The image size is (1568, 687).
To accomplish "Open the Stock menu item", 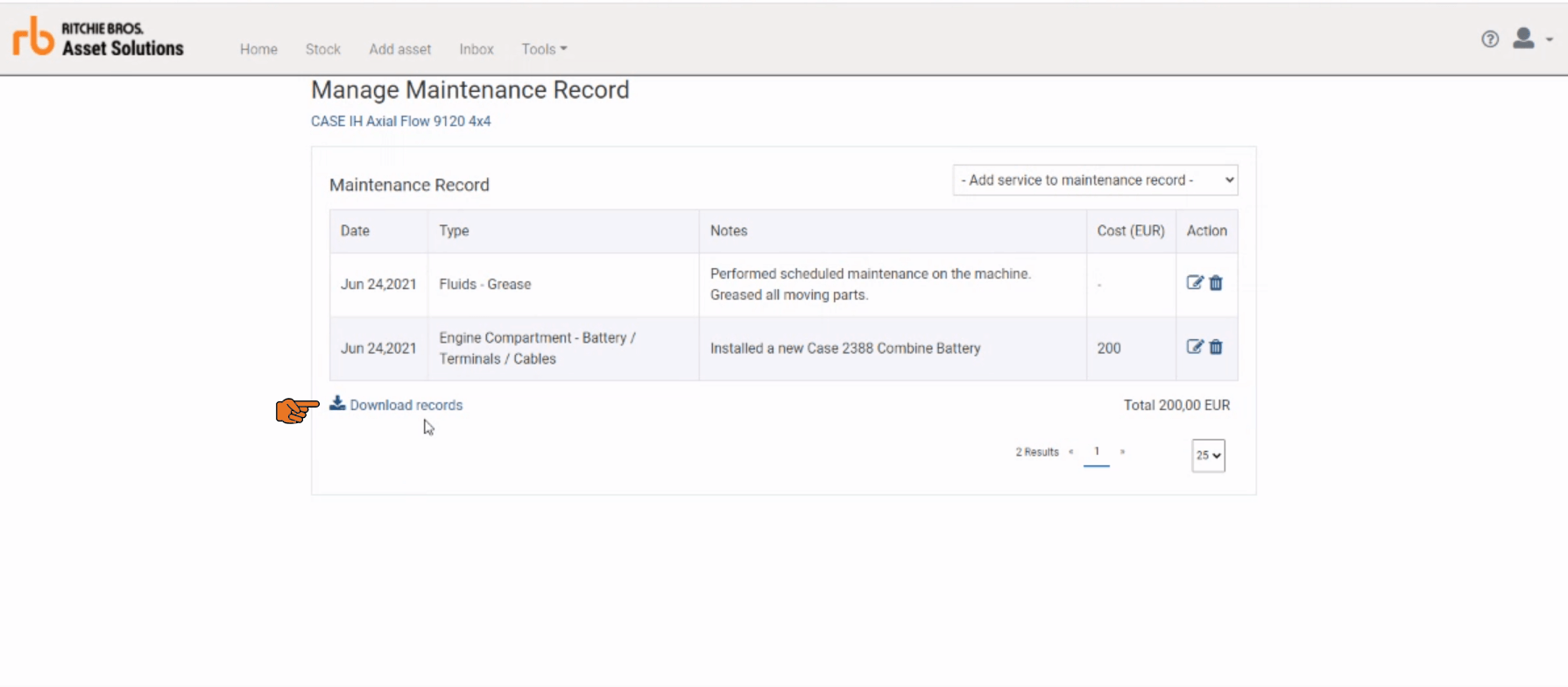I will click(323, 49).
